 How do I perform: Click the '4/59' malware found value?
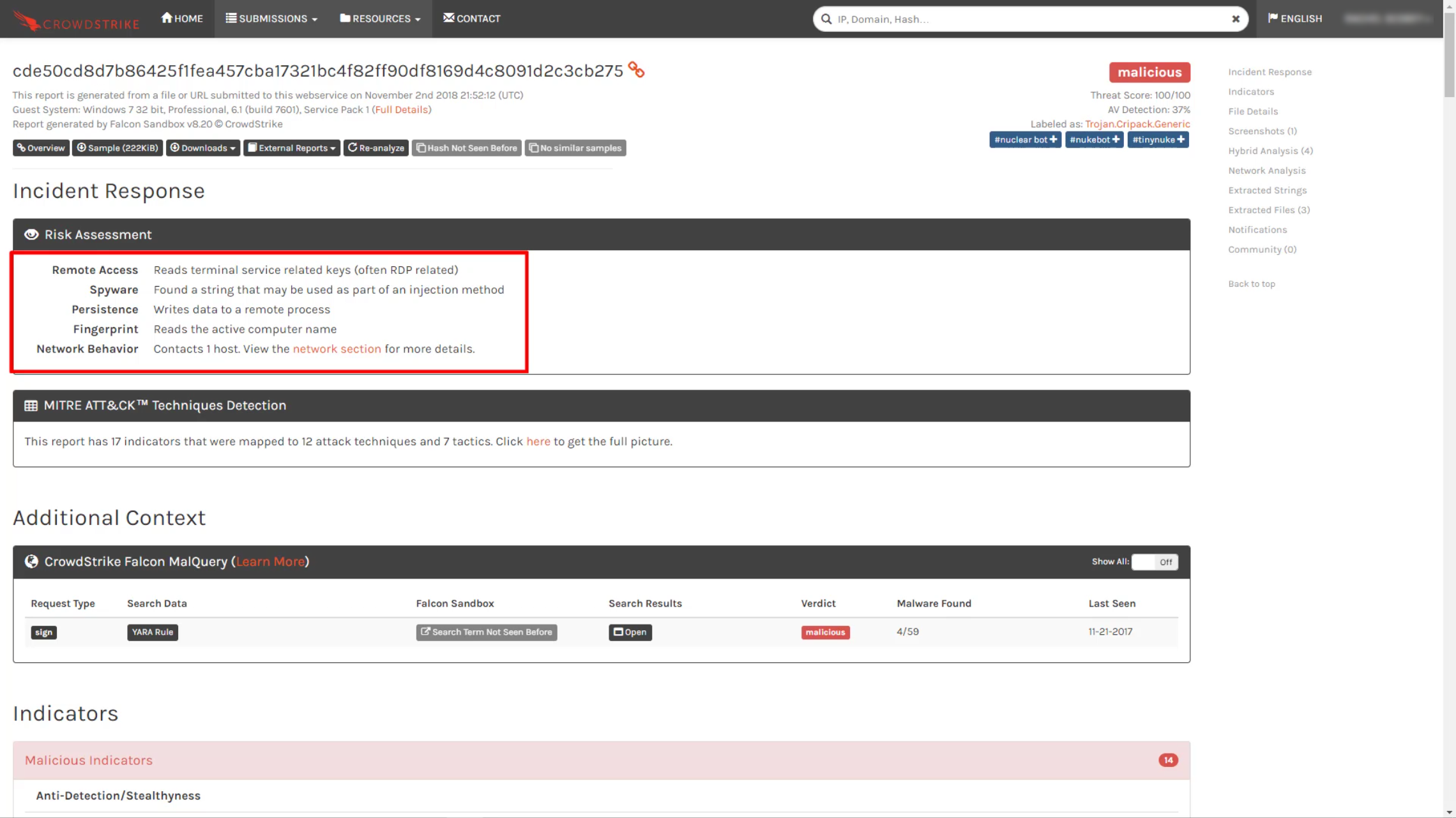907,632
